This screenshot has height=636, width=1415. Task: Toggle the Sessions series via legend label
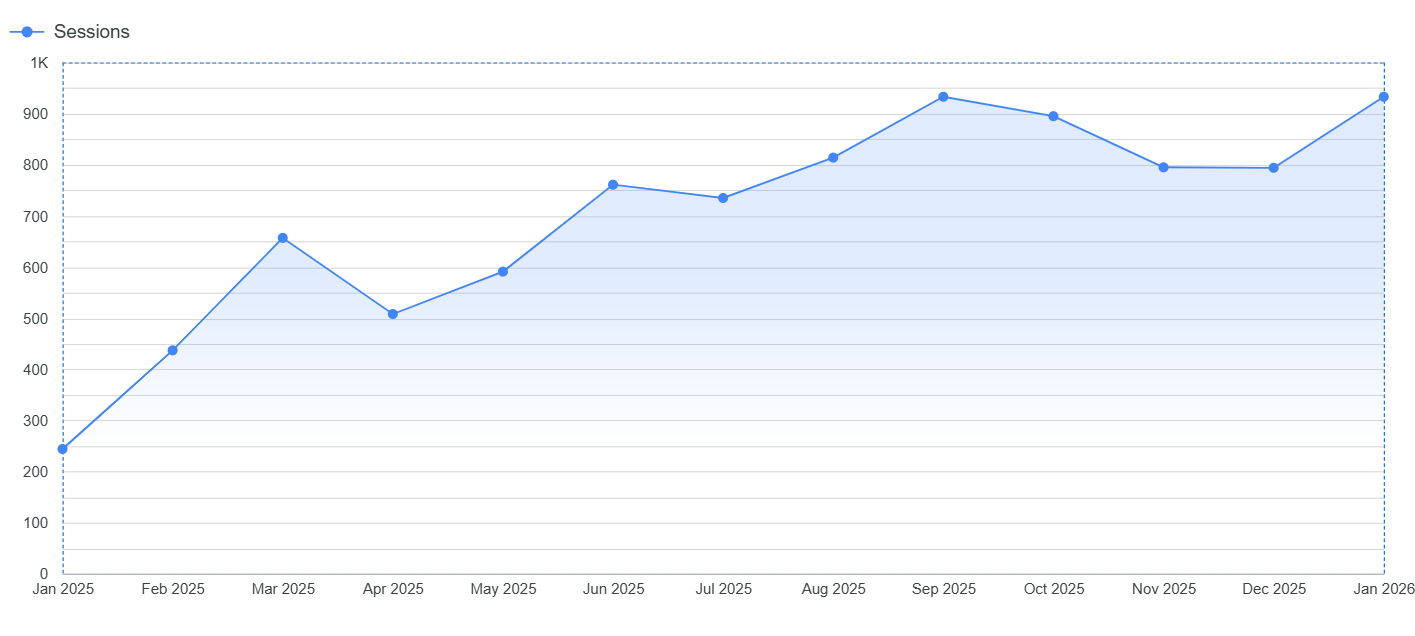[x=91, y=32]
